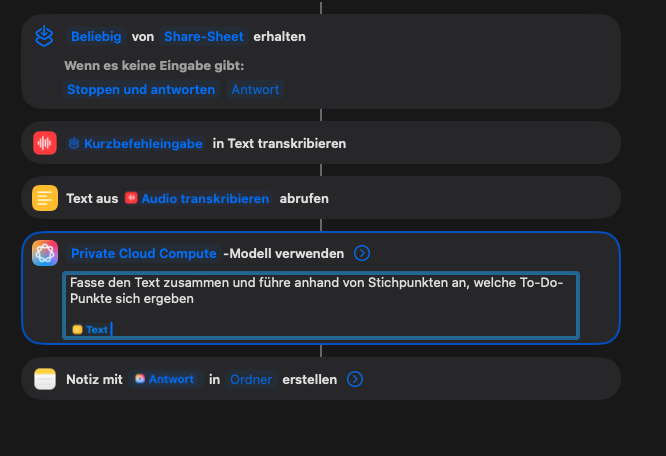Click the Notes action icon
This screenshot has height=456, width=666.
click(x=44, y=379)
